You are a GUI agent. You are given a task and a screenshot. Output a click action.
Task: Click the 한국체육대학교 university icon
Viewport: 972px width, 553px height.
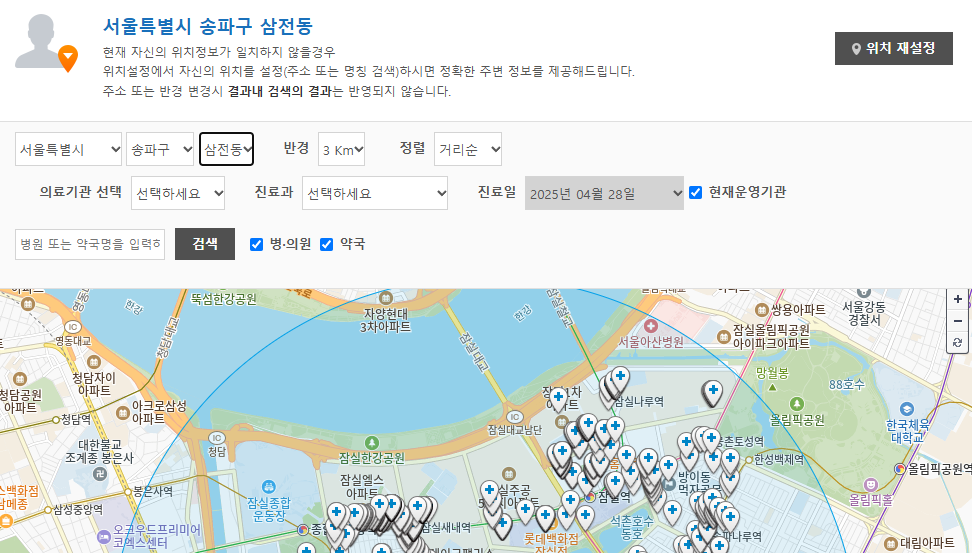907,409
